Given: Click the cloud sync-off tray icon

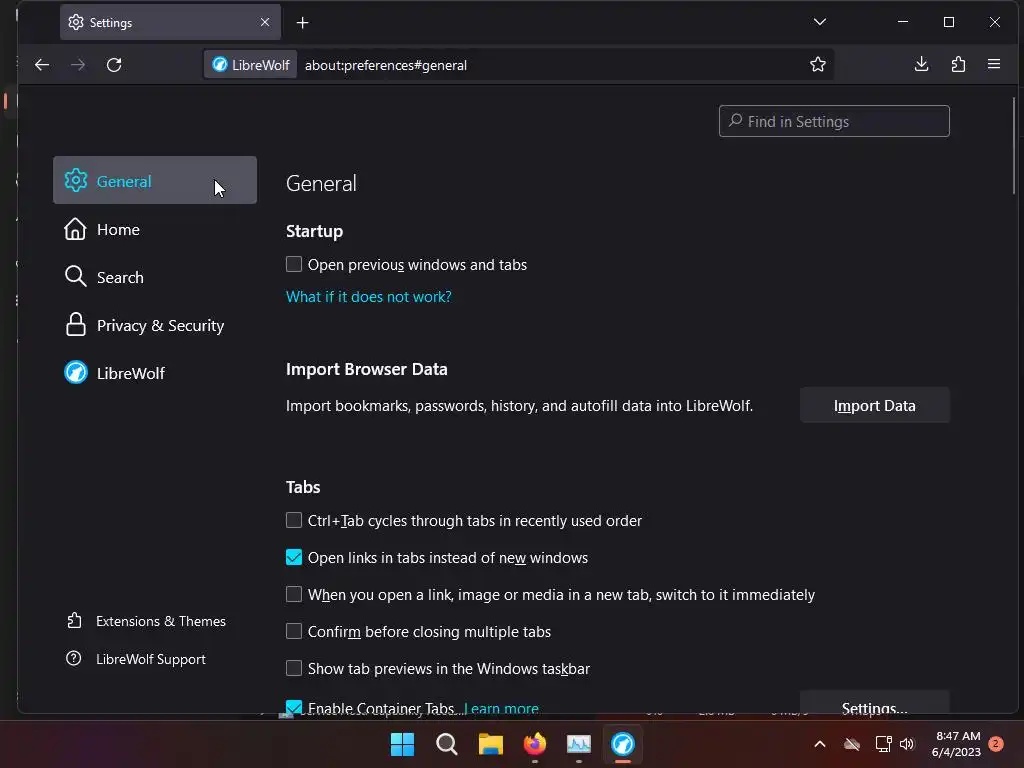Looking at the screenshot, I should pos(852,744).
